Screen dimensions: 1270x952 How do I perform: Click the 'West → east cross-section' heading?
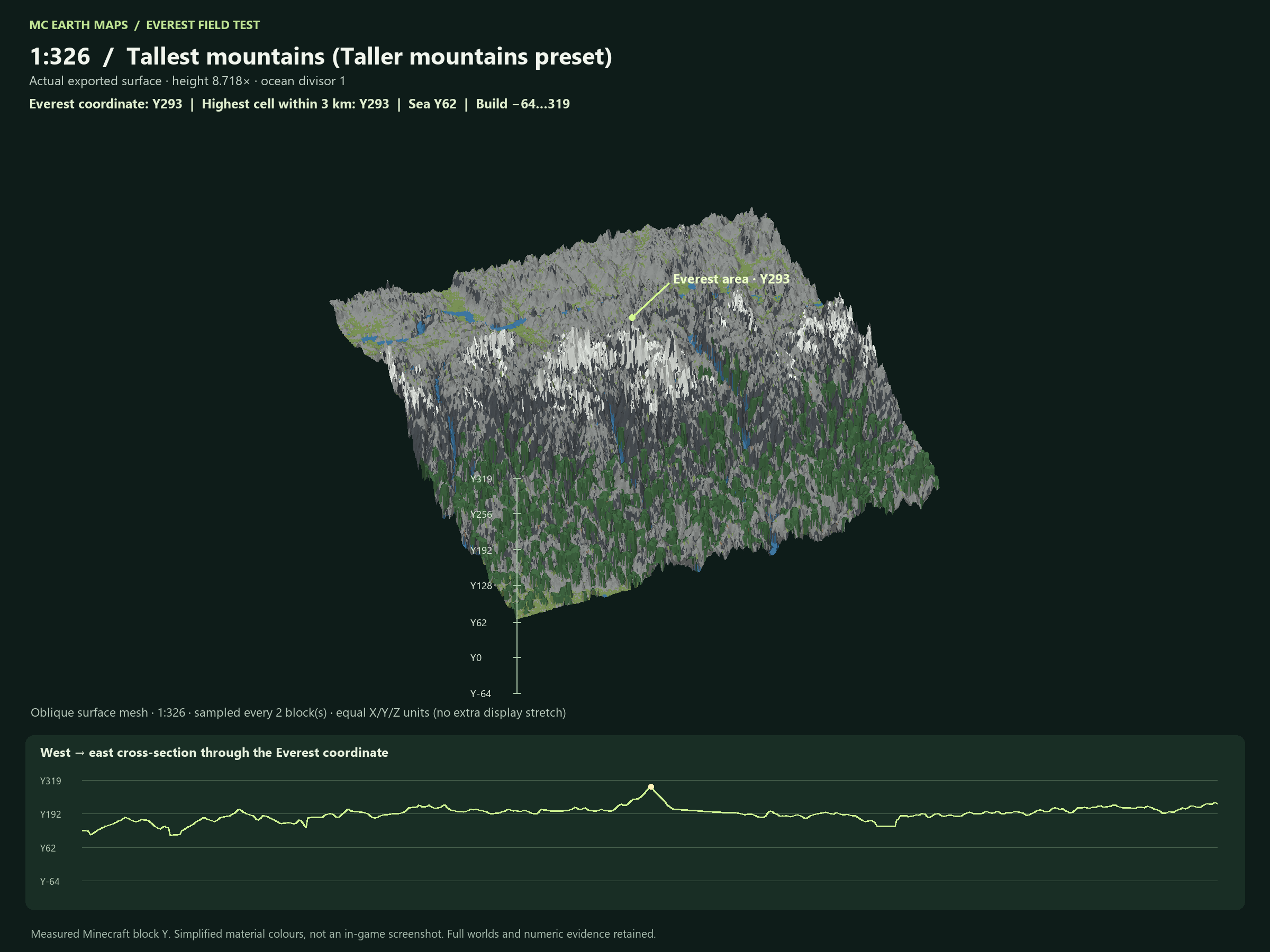coord(214,752)
